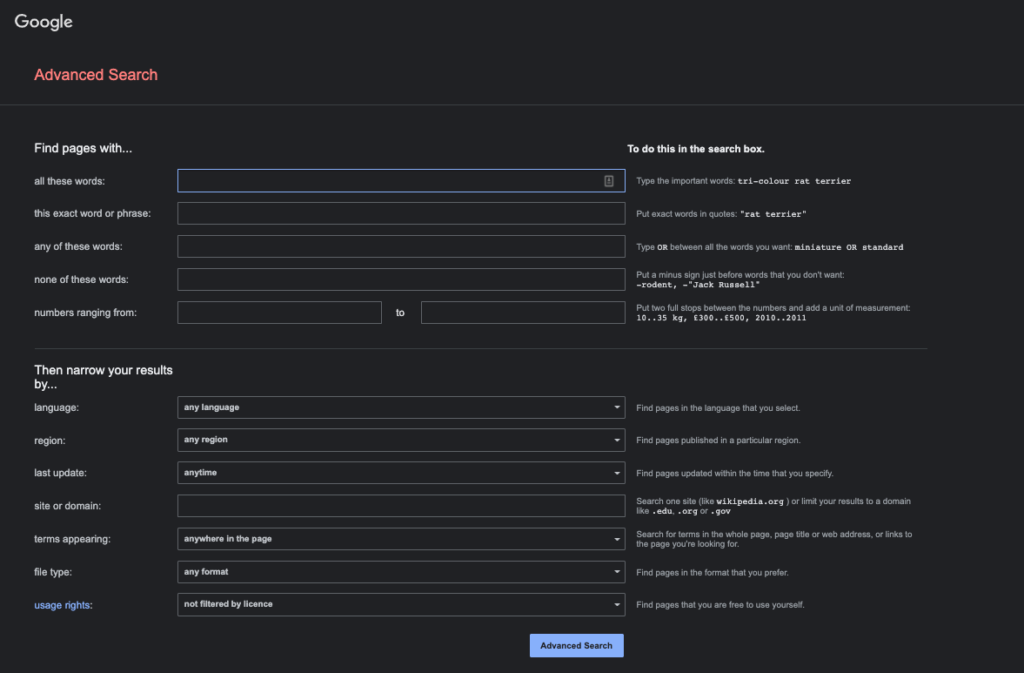Expand the region dropdown

(x=400, y=440)
